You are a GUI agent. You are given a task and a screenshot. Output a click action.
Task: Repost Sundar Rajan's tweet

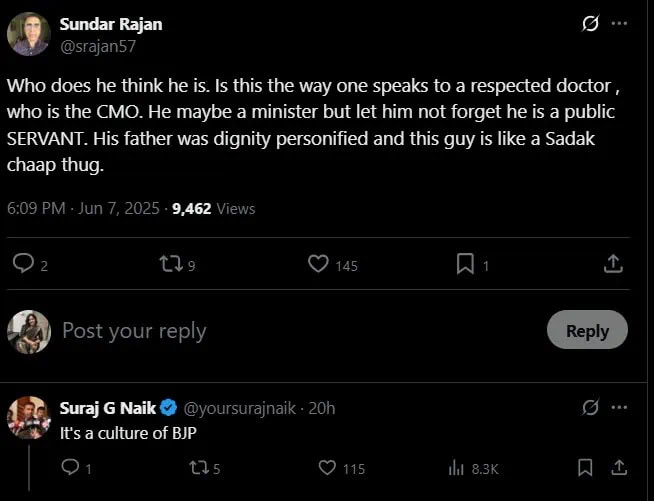170,264
